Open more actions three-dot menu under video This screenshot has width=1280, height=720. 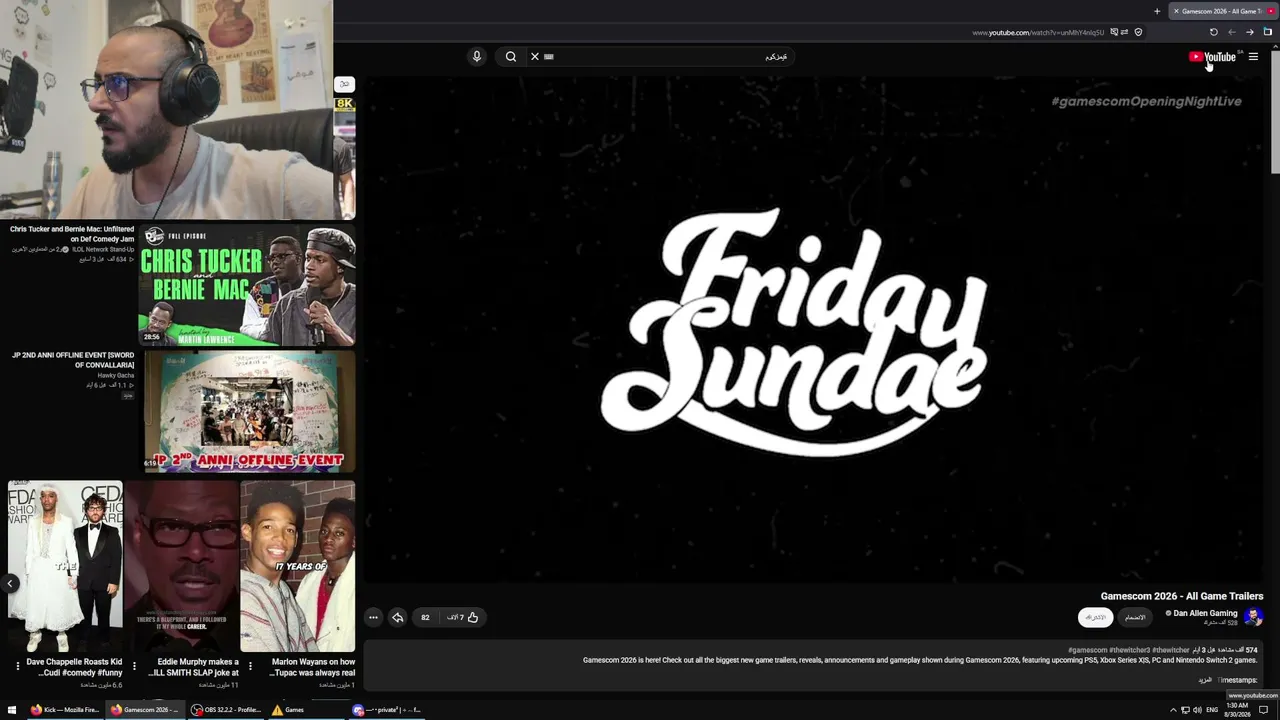pyautogui.click(x=373, y=617)
